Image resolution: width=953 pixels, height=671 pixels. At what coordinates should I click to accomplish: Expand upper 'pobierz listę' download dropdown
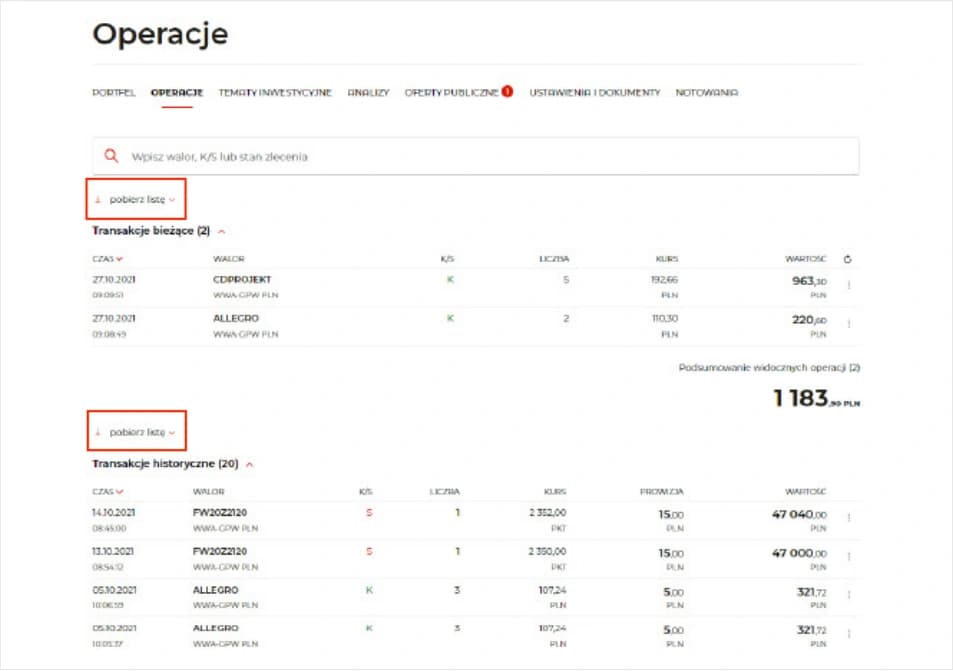coord(136,199)
